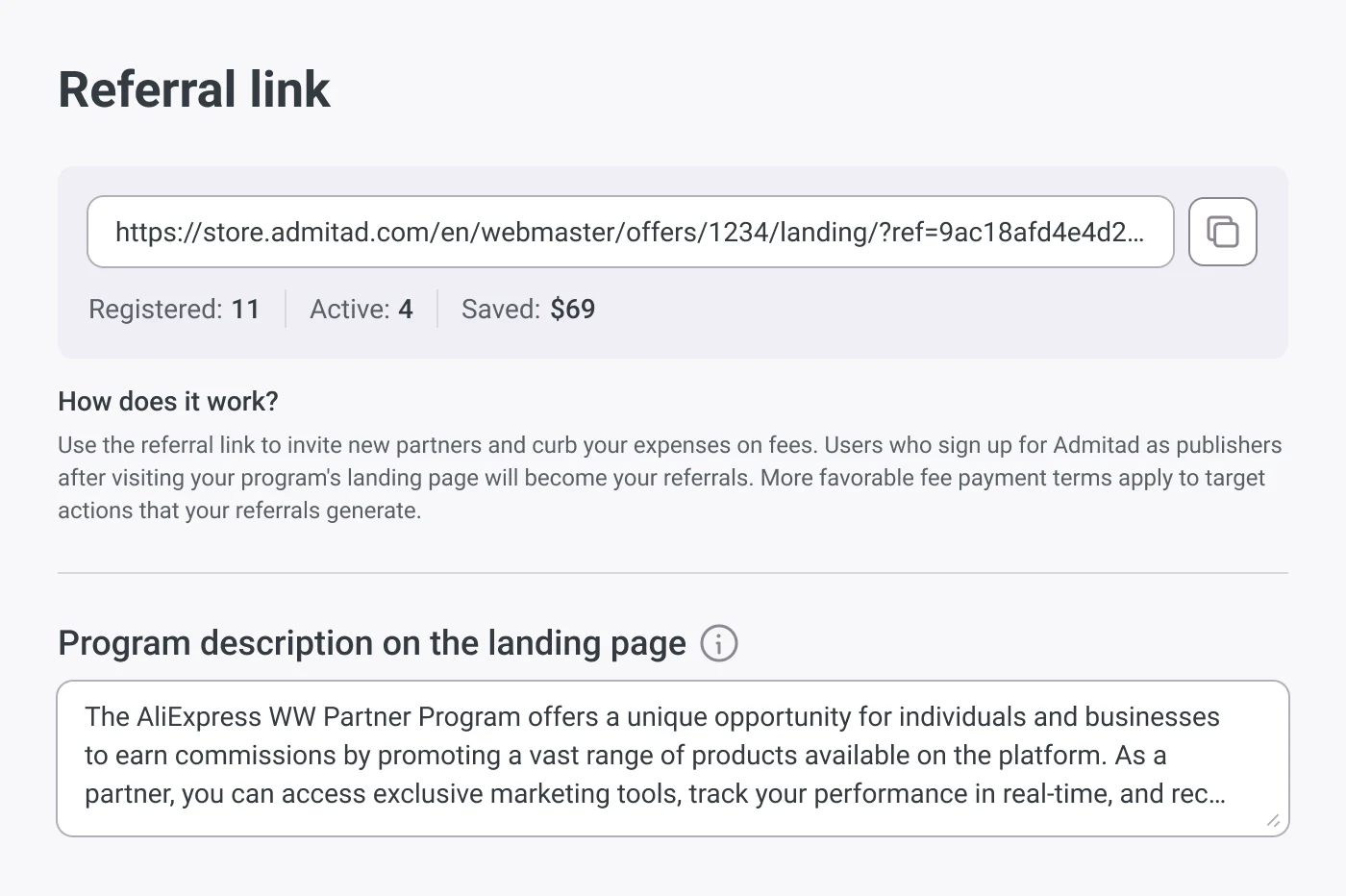Click inside the referral link URL field
The width and height of the screenshot is (1346, 896).
[631, 232]
